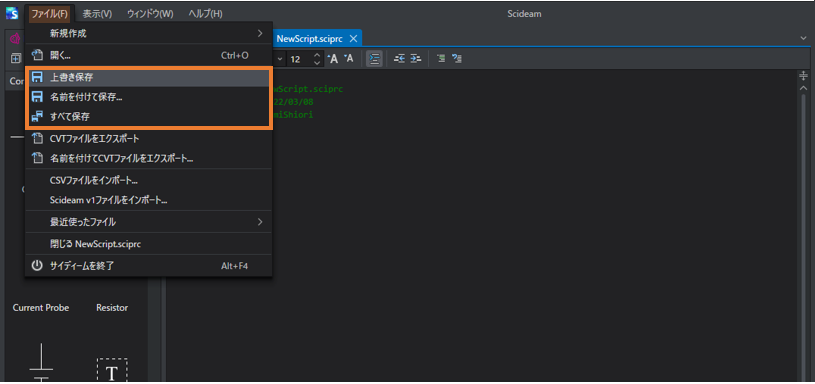Image resolution: width=815 pixels, height=384 pixels.
Task: Increase font size with stepper up arrow
Action: [x=318, y=55]
